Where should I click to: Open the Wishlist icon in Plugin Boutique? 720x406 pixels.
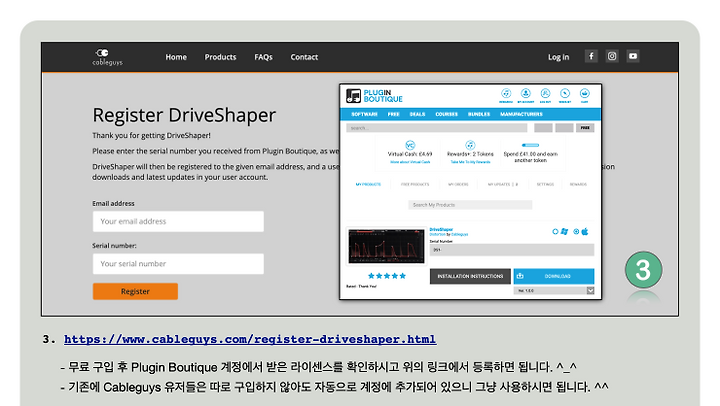pyautogui.click(x=565, y=95)
